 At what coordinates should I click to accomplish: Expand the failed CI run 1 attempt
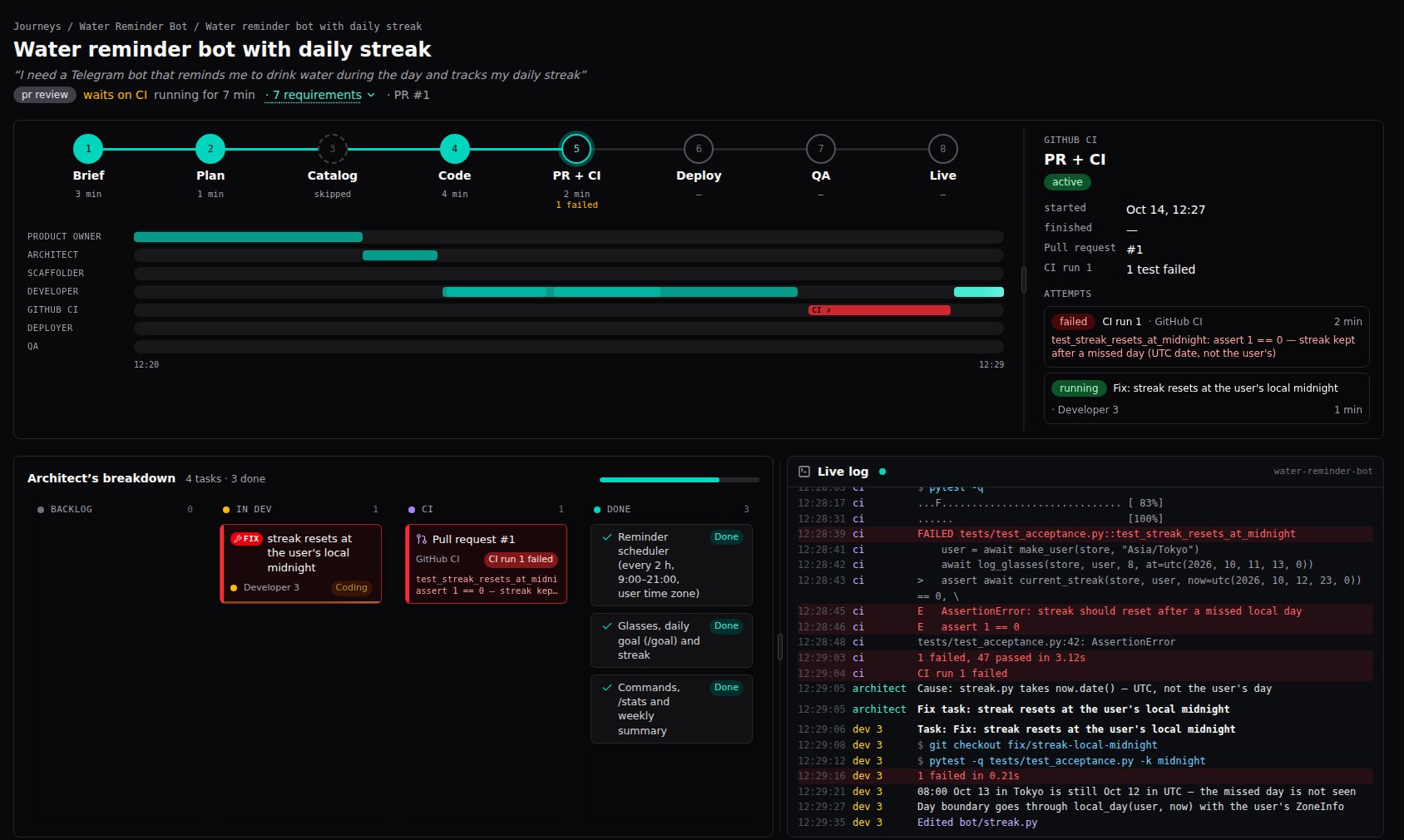pyautogui.click(x=1206, y=337)
